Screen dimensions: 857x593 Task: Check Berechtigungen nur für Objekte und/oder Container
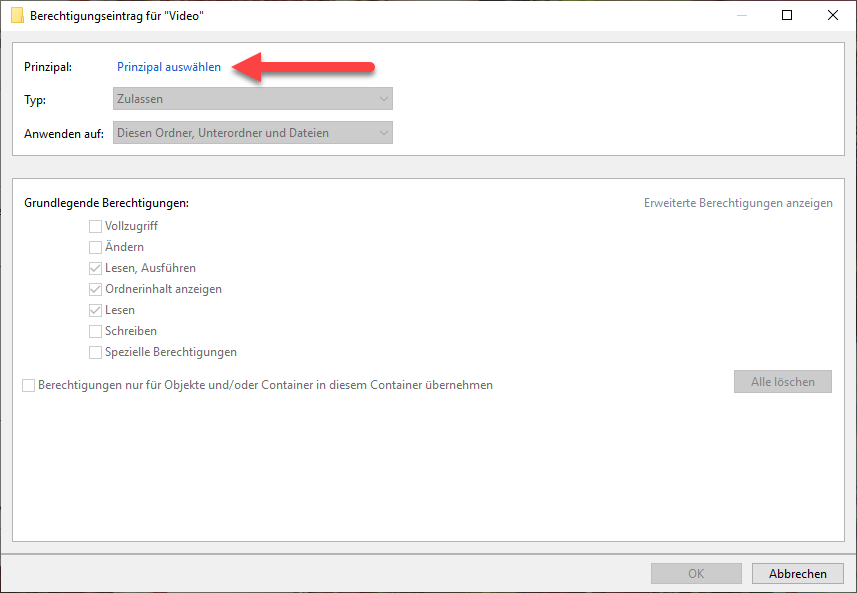28,385
